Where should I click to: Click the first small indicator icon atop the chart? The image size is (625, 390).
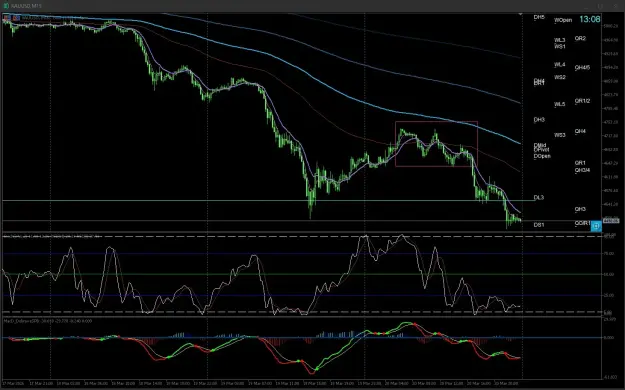tap(7, 18)
